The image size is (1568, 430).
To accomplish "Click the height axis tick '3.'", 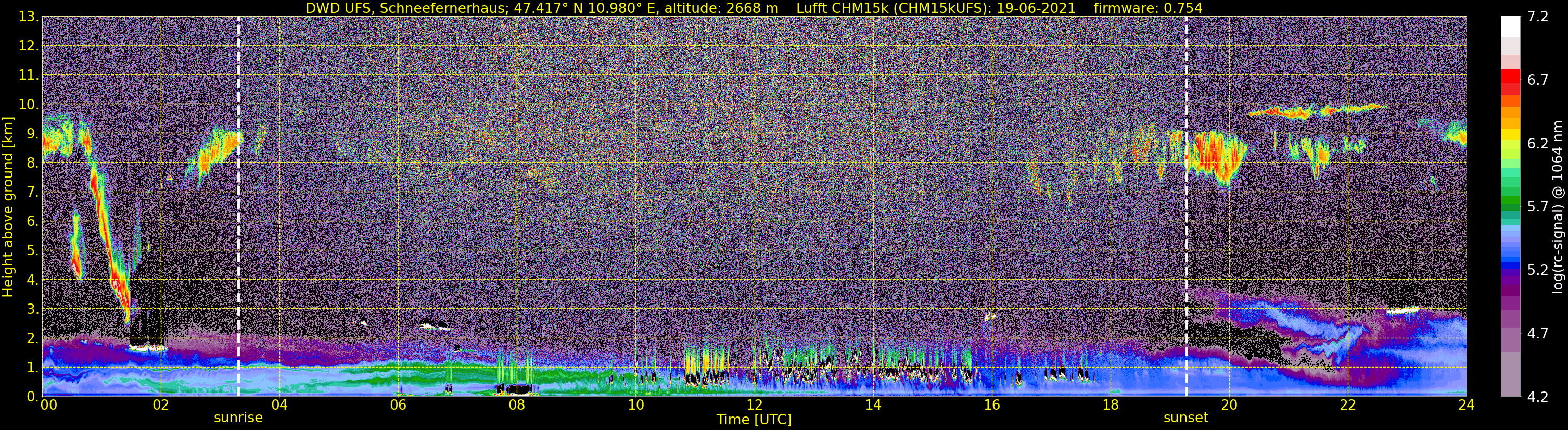I will [x=33, y=309].
